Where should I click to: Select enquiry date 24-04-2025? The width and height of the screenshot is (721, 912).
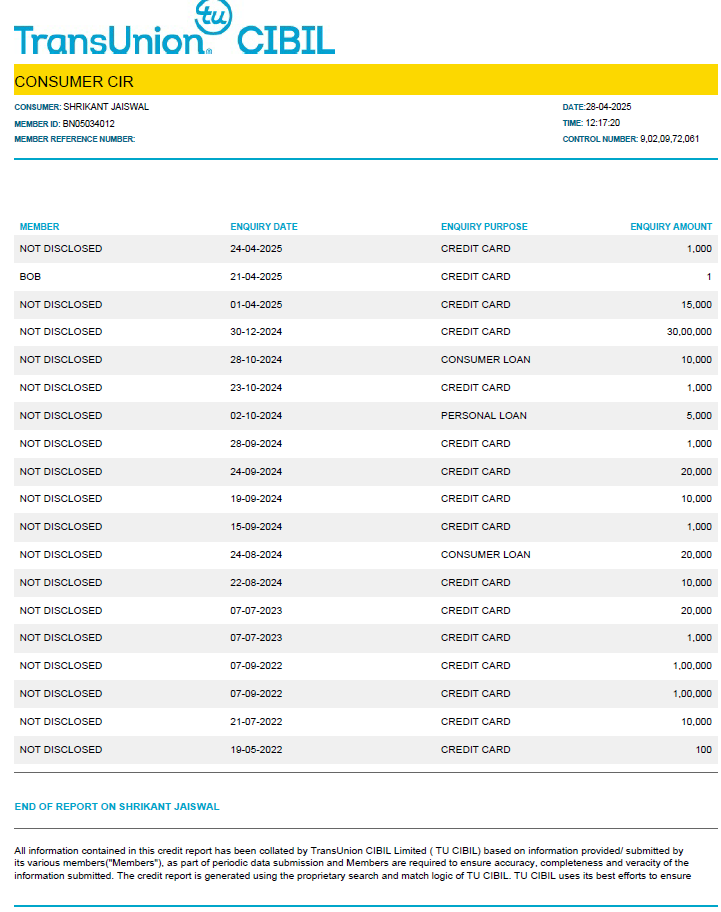pyautogui.click(x=256, y=249)
